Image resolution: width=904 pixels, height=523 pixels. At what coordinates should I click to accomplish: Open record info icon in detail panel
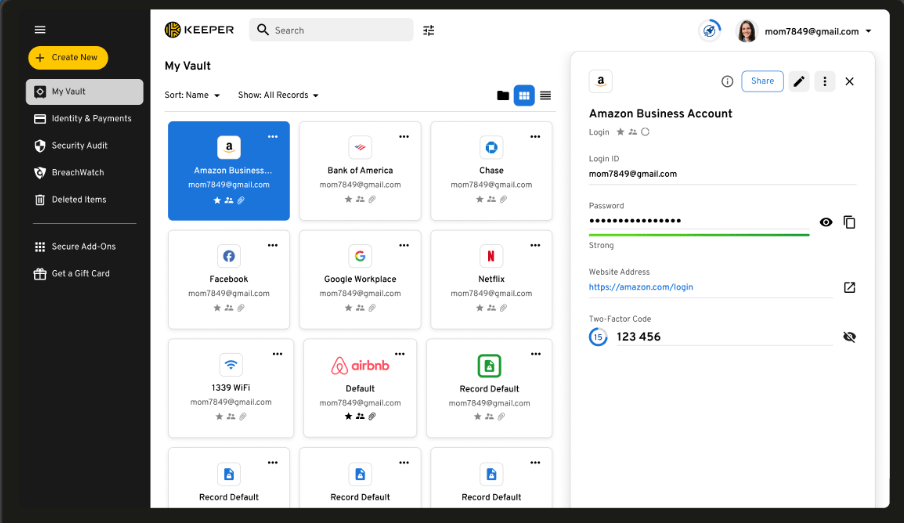pyautogui.click(x=727, y=81)
